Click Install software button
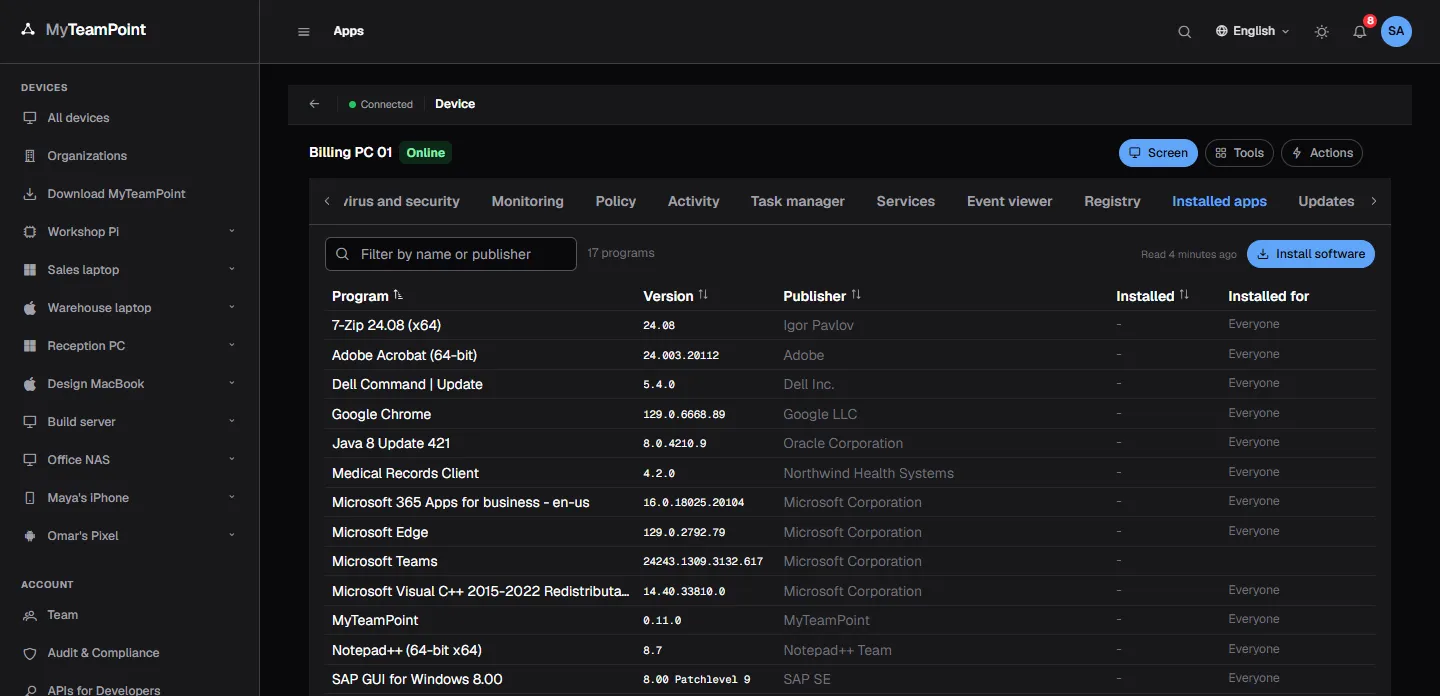Image resolution: width=1440 pixels, height=696 pixels. 1311,254
